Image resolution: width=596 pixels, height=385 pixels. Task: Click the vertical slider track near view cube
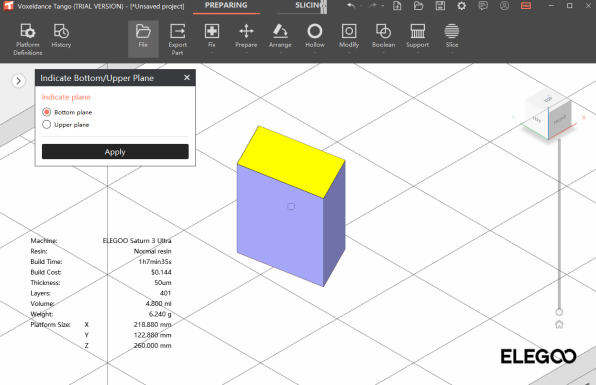(x=559, y=224)
